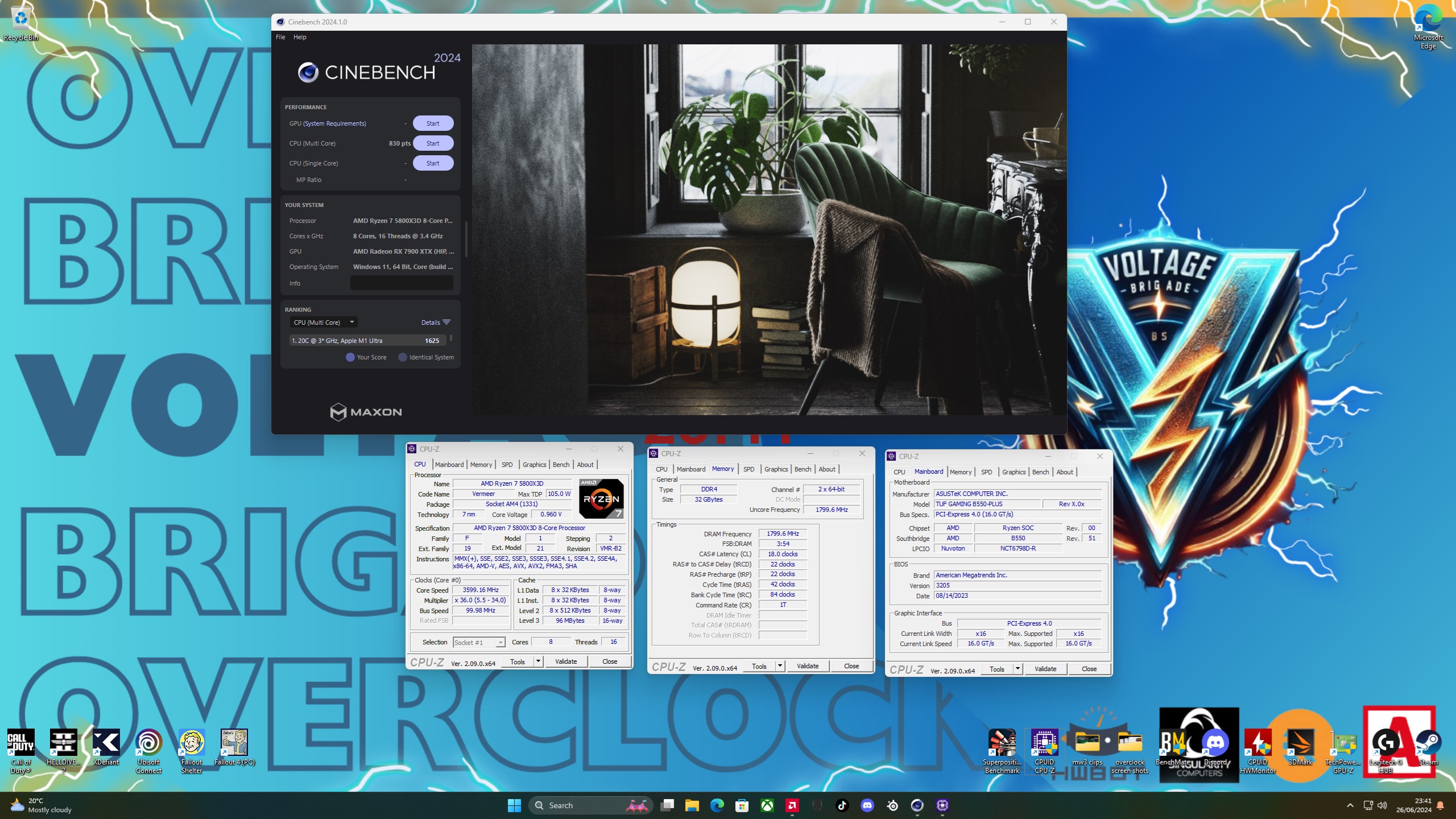Open volume control in system tray
This screenshot has height=819, width=1456.
1383,805
